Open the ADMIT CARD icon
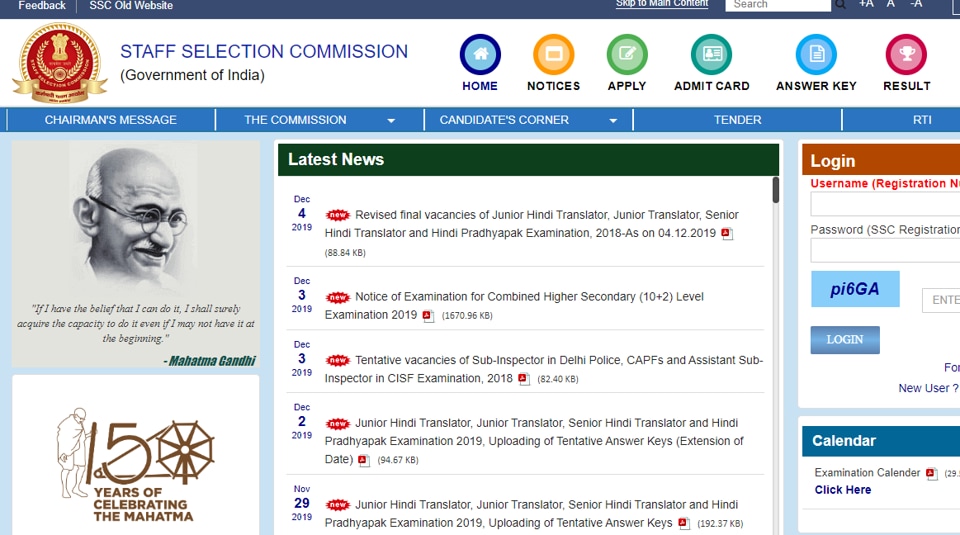The image size is (960, 535). tap(711, 54)
